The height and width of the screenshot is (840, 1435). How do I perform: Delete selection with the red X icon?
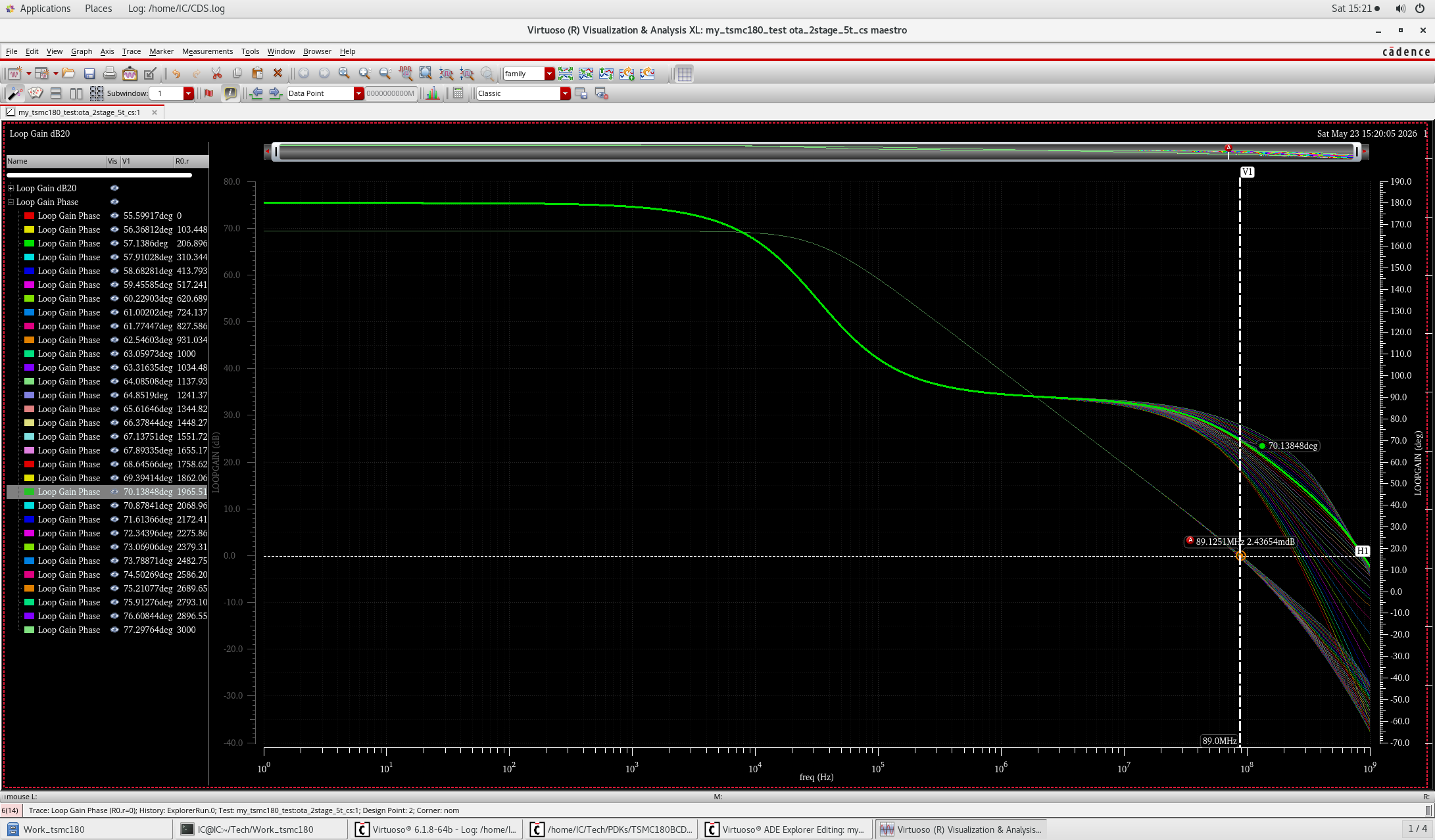(x=278, y=74)
